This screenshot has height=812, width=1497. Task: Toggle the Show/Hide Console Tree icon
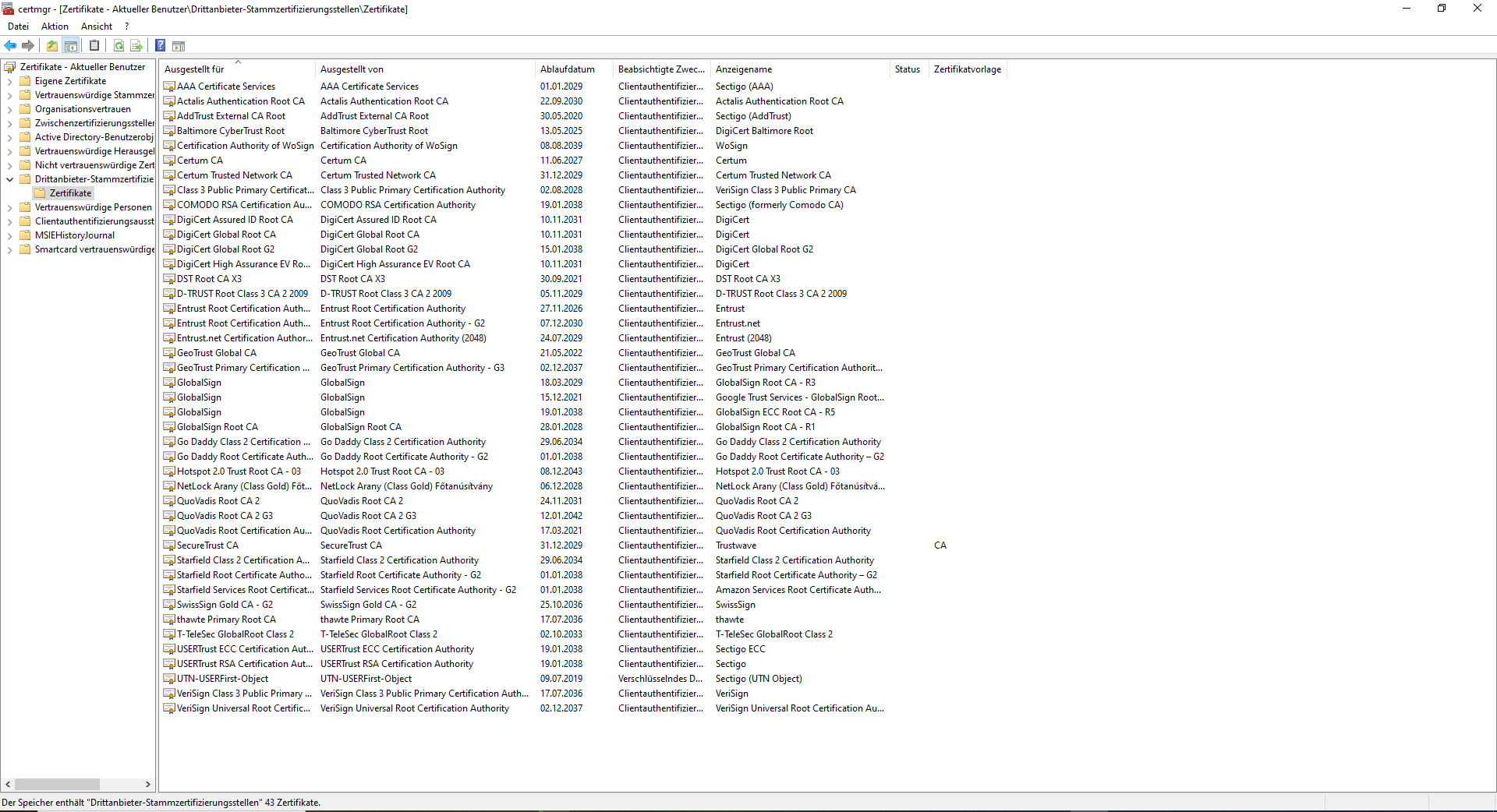coord(70,45)
